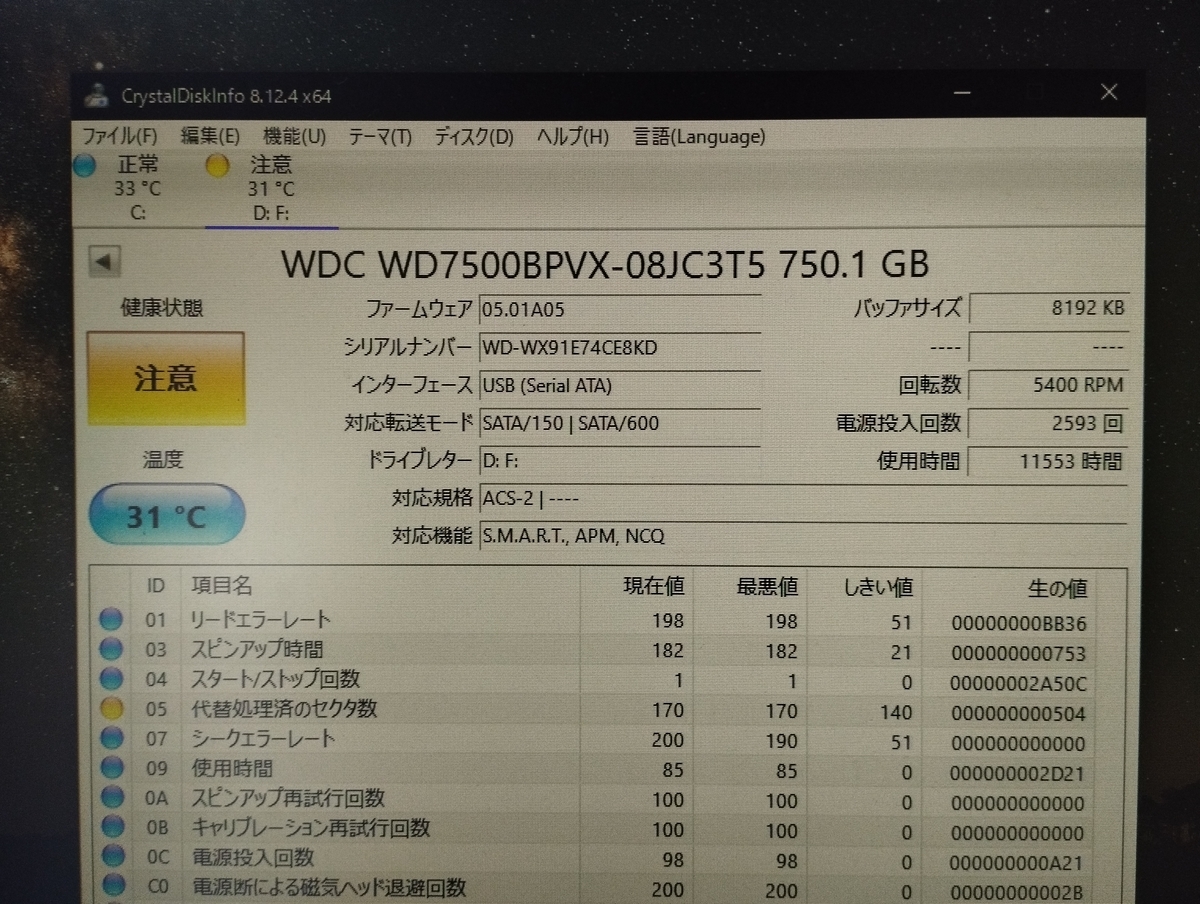Click the drive letter field D: F:
This screenshot has height=904, width=1200.
[620, 461]
